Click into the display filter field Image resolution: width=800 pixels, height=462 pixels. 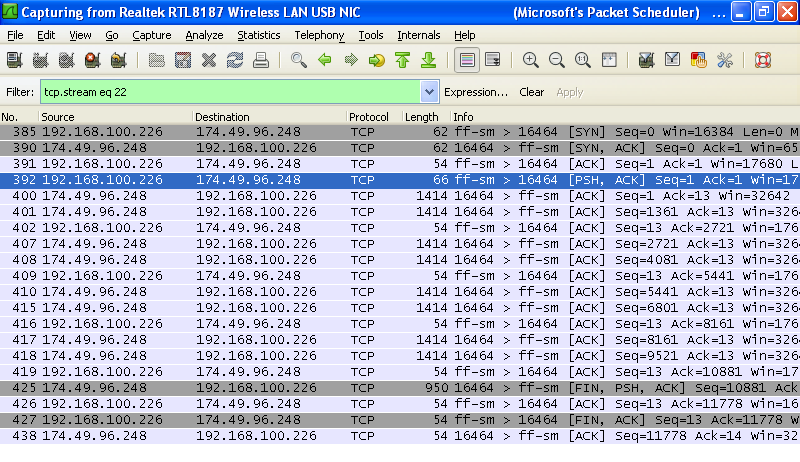click(x=230, y=92)
